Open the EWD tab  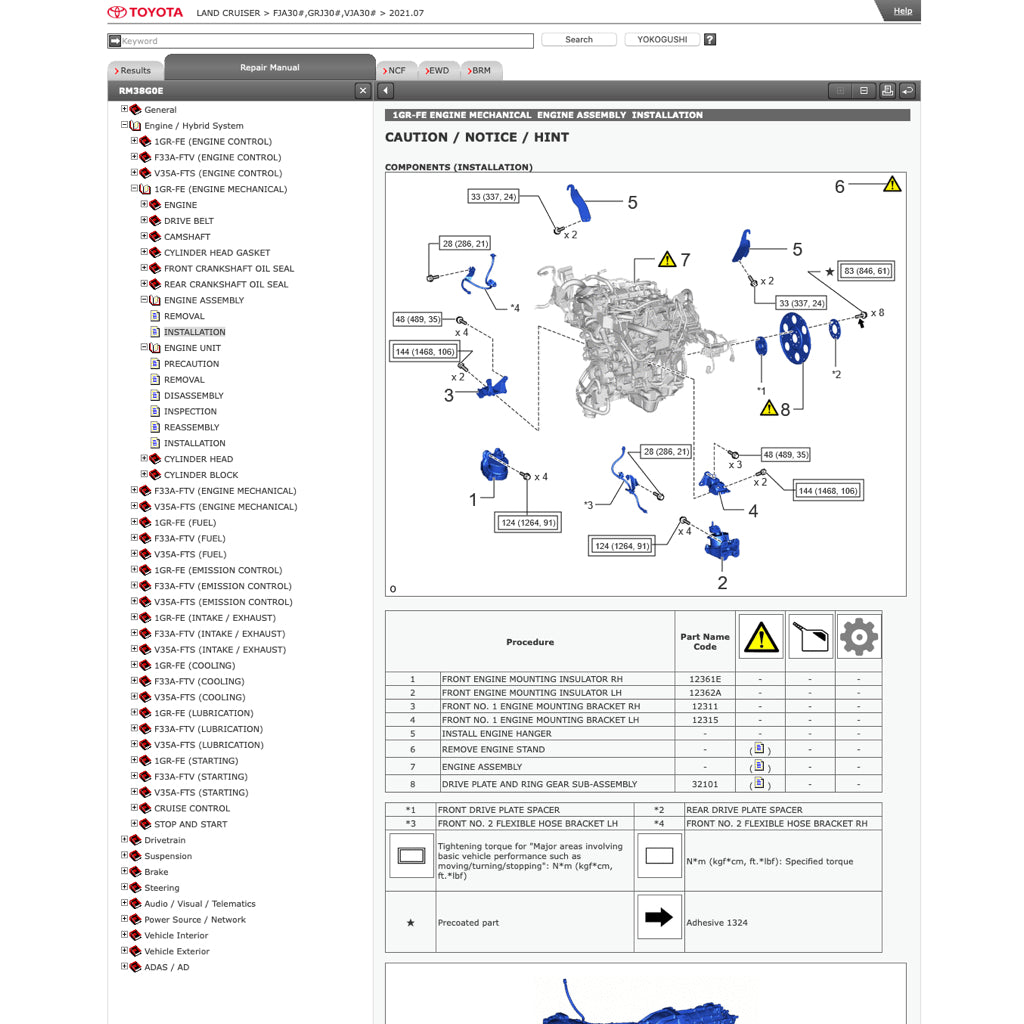coord(439,71)
